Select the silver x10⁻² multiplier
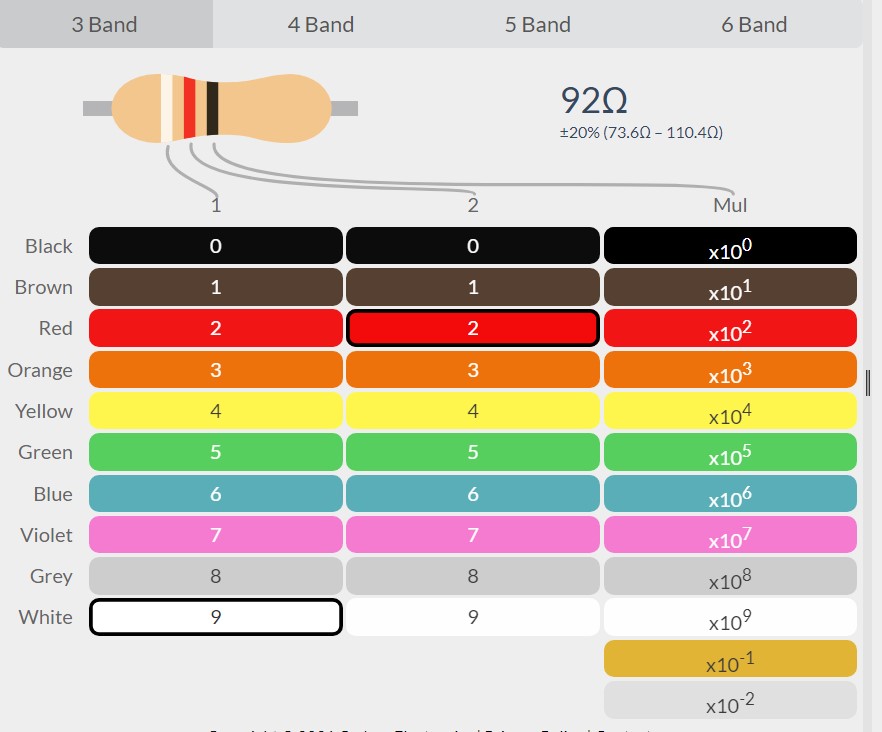 pos(730,700)
